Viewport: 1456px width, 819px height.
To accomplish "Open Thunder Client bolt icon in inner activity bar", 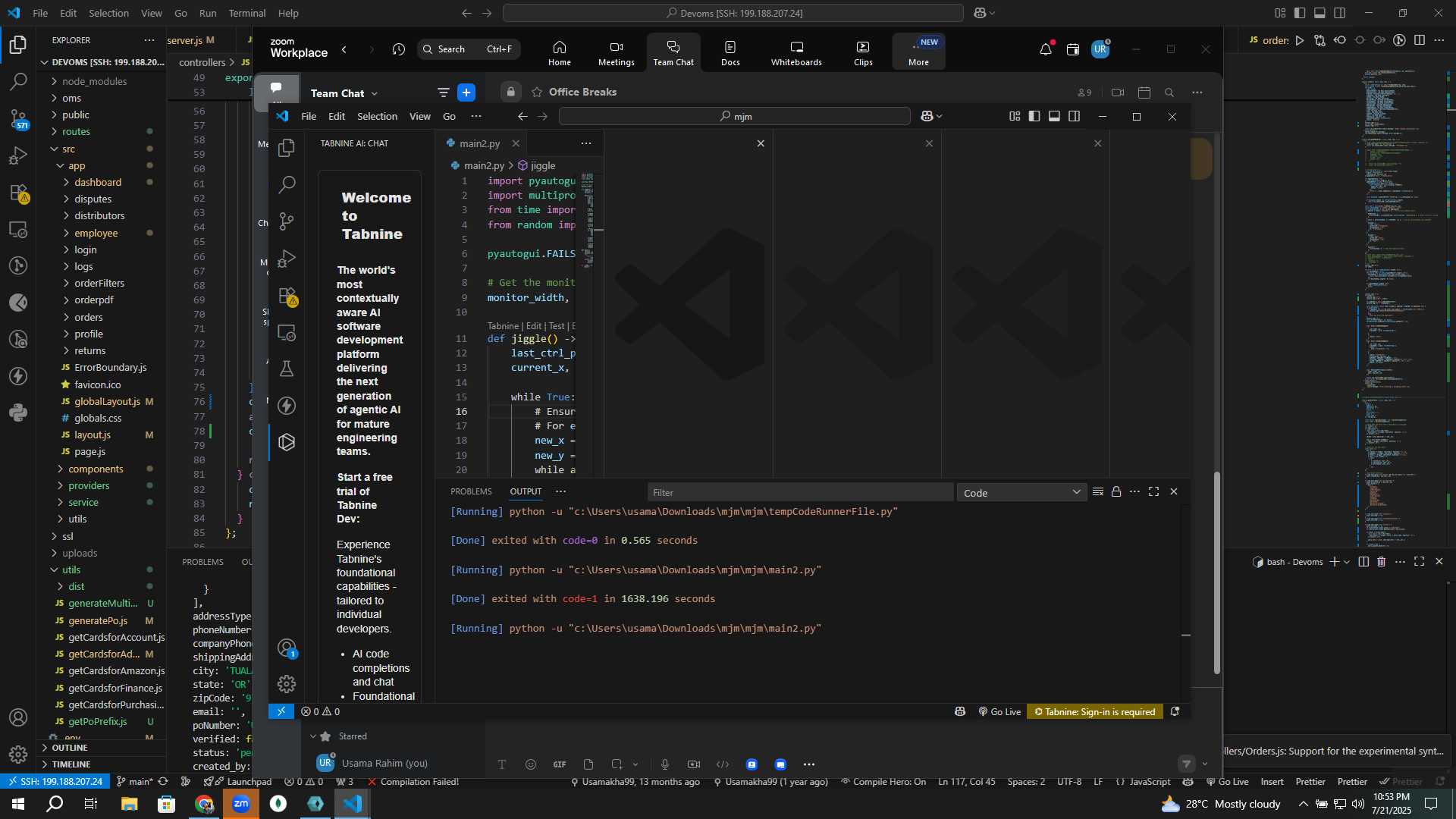I will point(287,406).
